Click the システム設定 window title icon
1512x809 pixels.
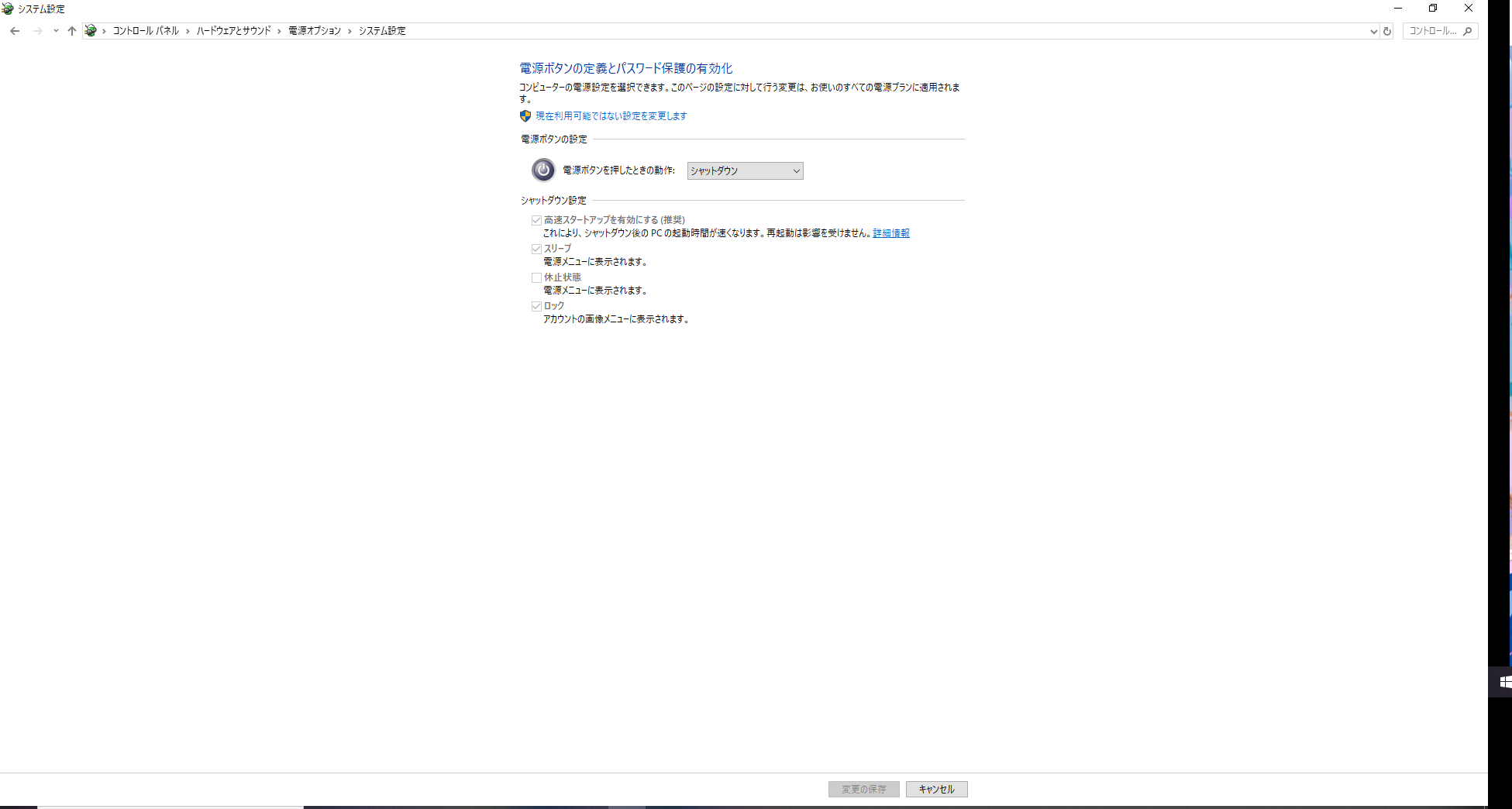tap(8, 9)
